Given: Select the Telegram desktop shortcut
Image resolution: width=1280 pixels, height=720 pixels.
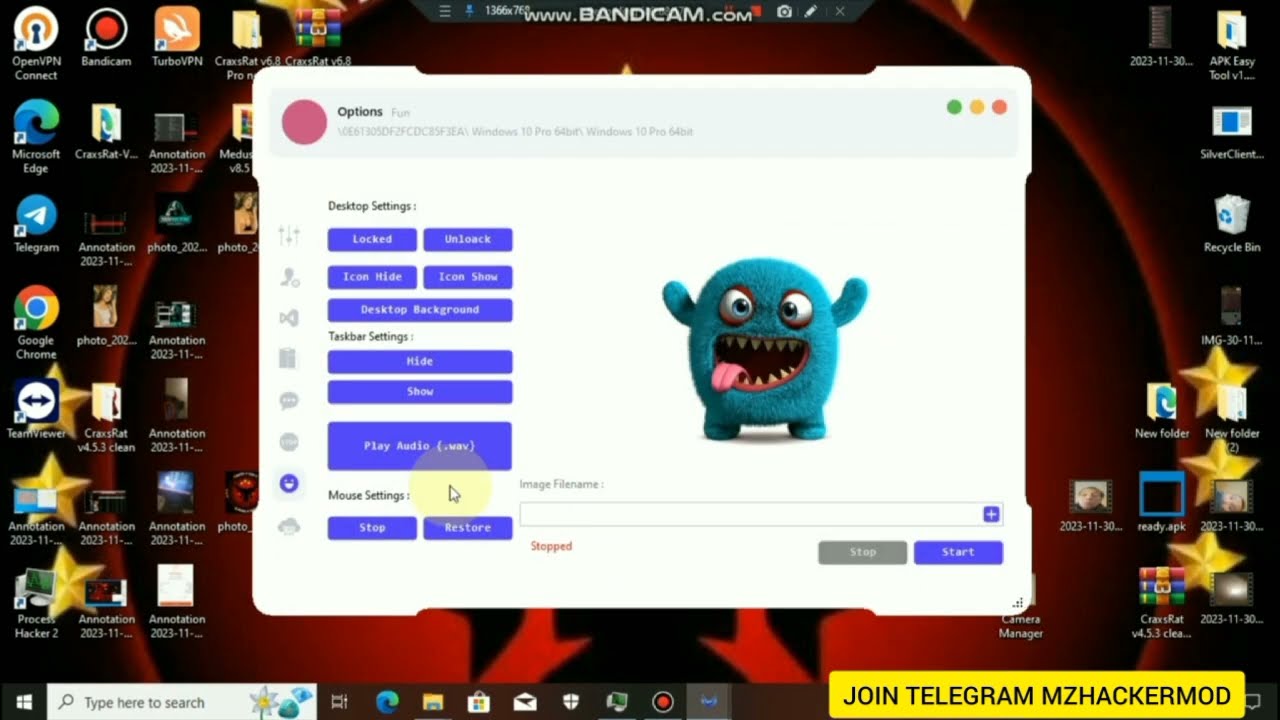Looking at the screenshot, I should (36, 224).
